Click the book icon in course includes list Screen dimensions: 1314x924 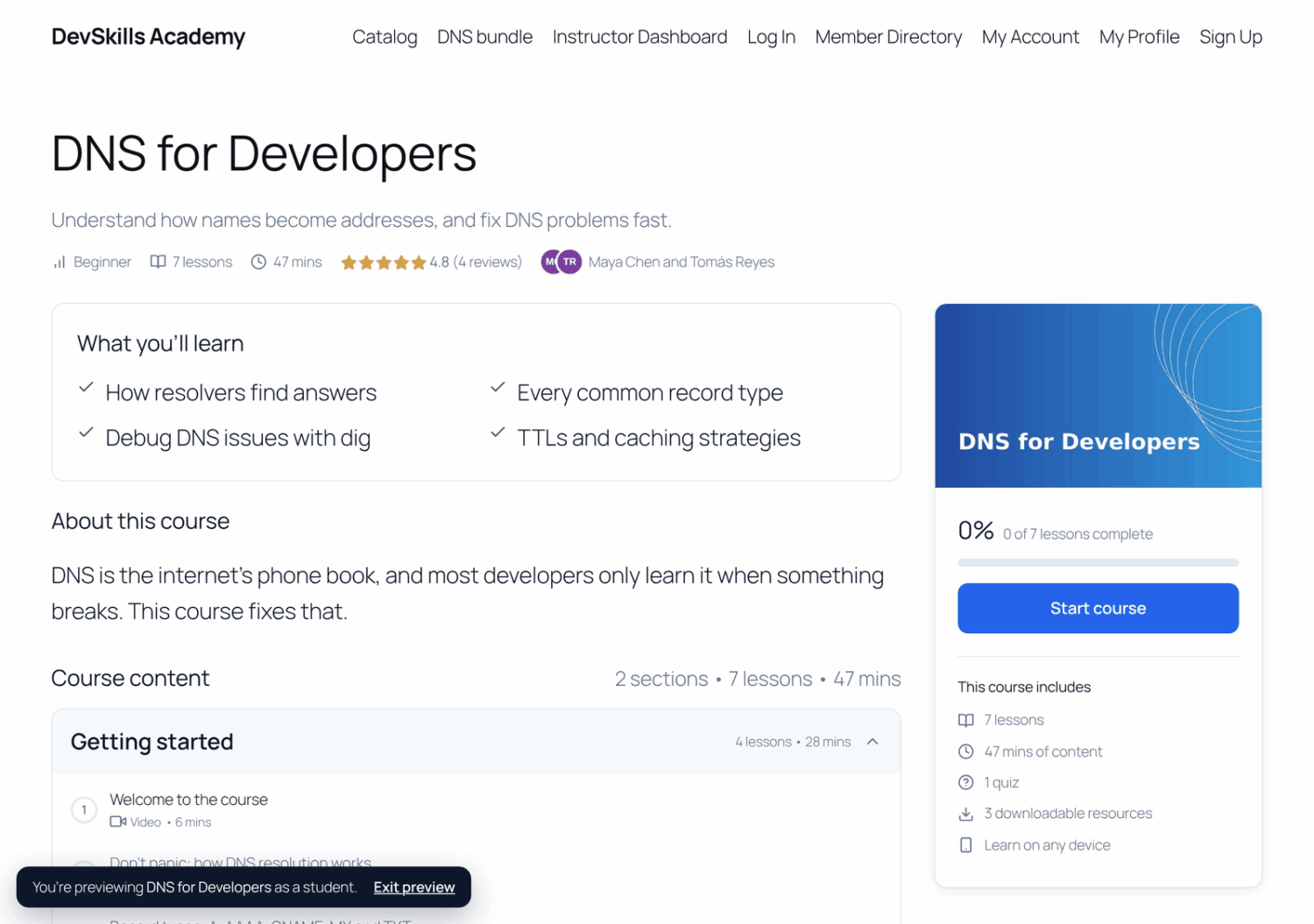click(966, 720)
